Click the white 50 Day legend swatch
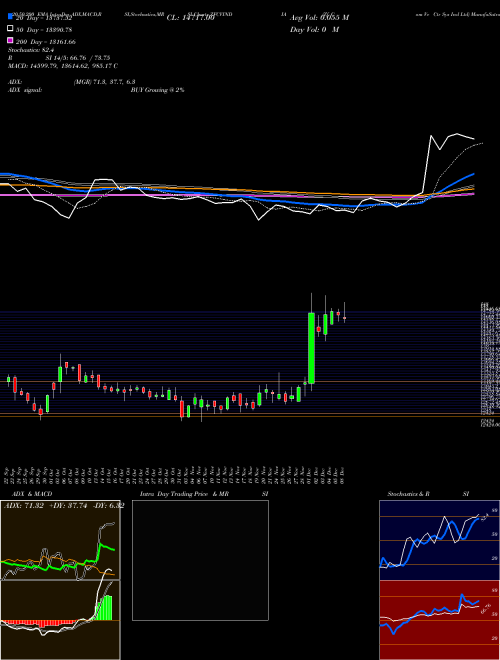500x660 pixels. pyautogui.click(x=10, y=29)
